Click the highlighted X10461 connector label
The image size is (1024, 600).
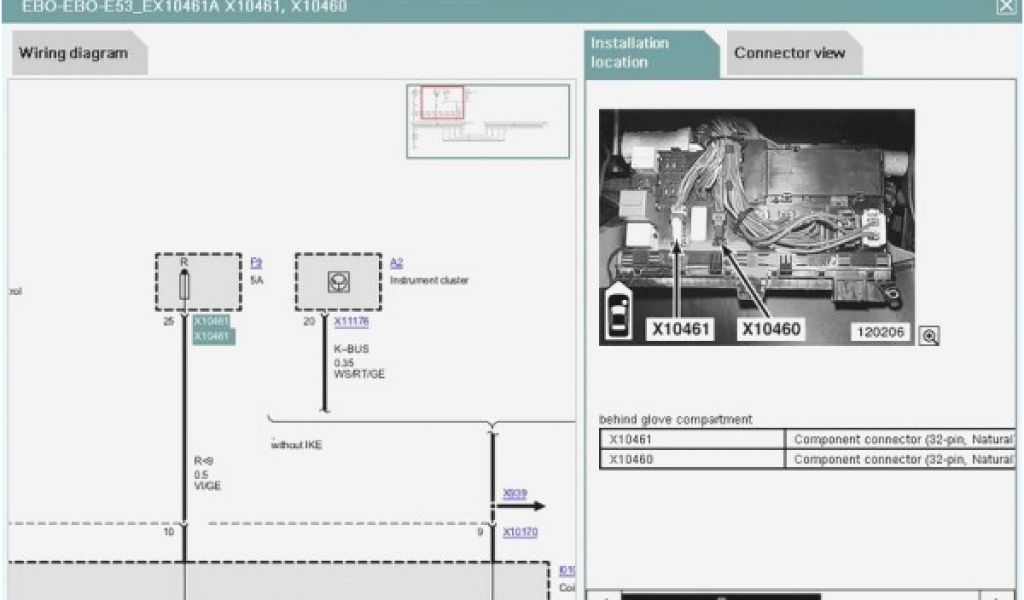[212, 322]
